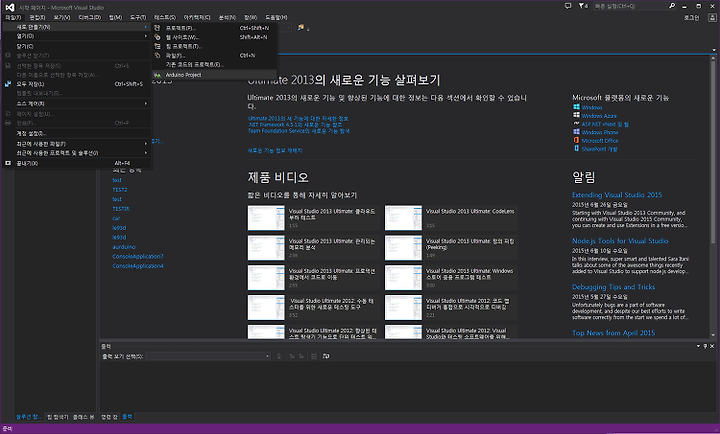Click the ASP.NET icon in platform list
Image resolution: width=720 pixels, height=434 pixels.
coord(576,124)
